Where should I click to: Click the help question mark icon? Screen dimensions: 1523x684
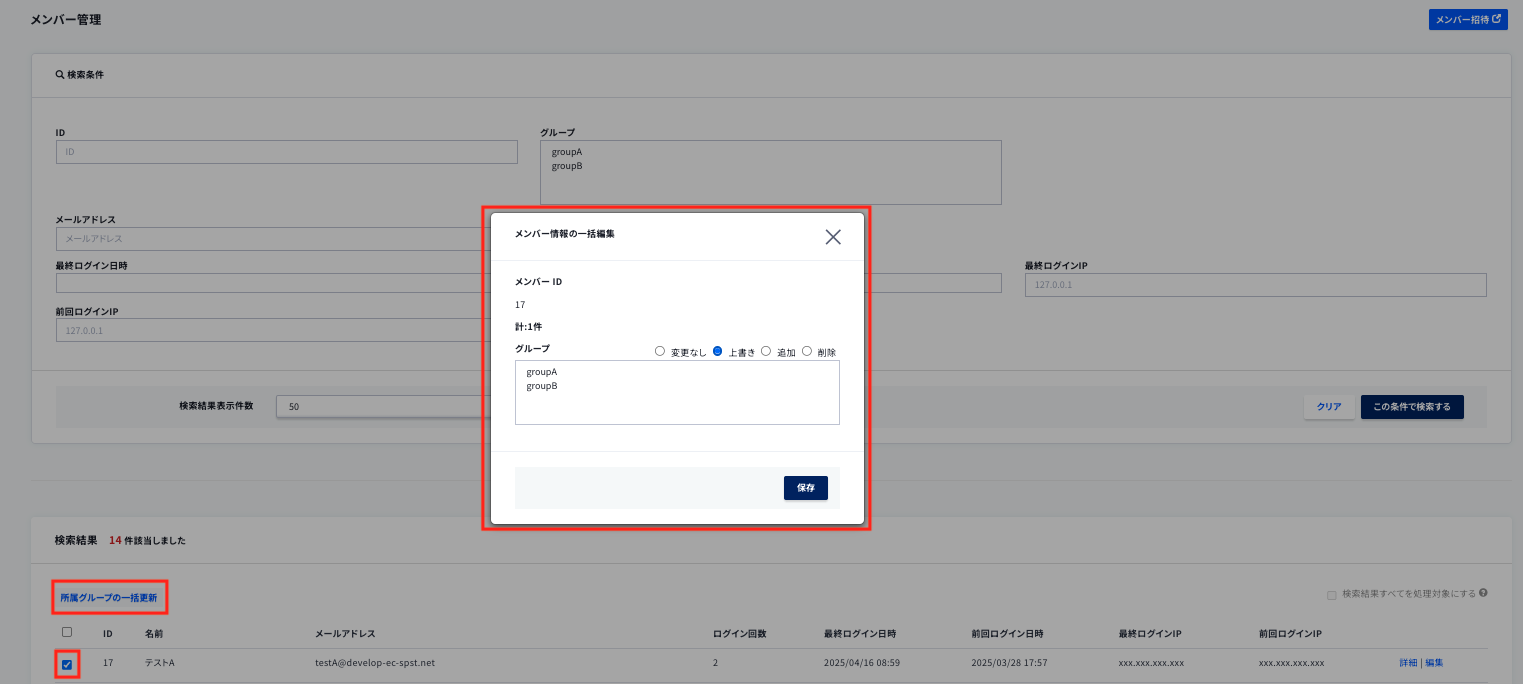coord(1483,593)
